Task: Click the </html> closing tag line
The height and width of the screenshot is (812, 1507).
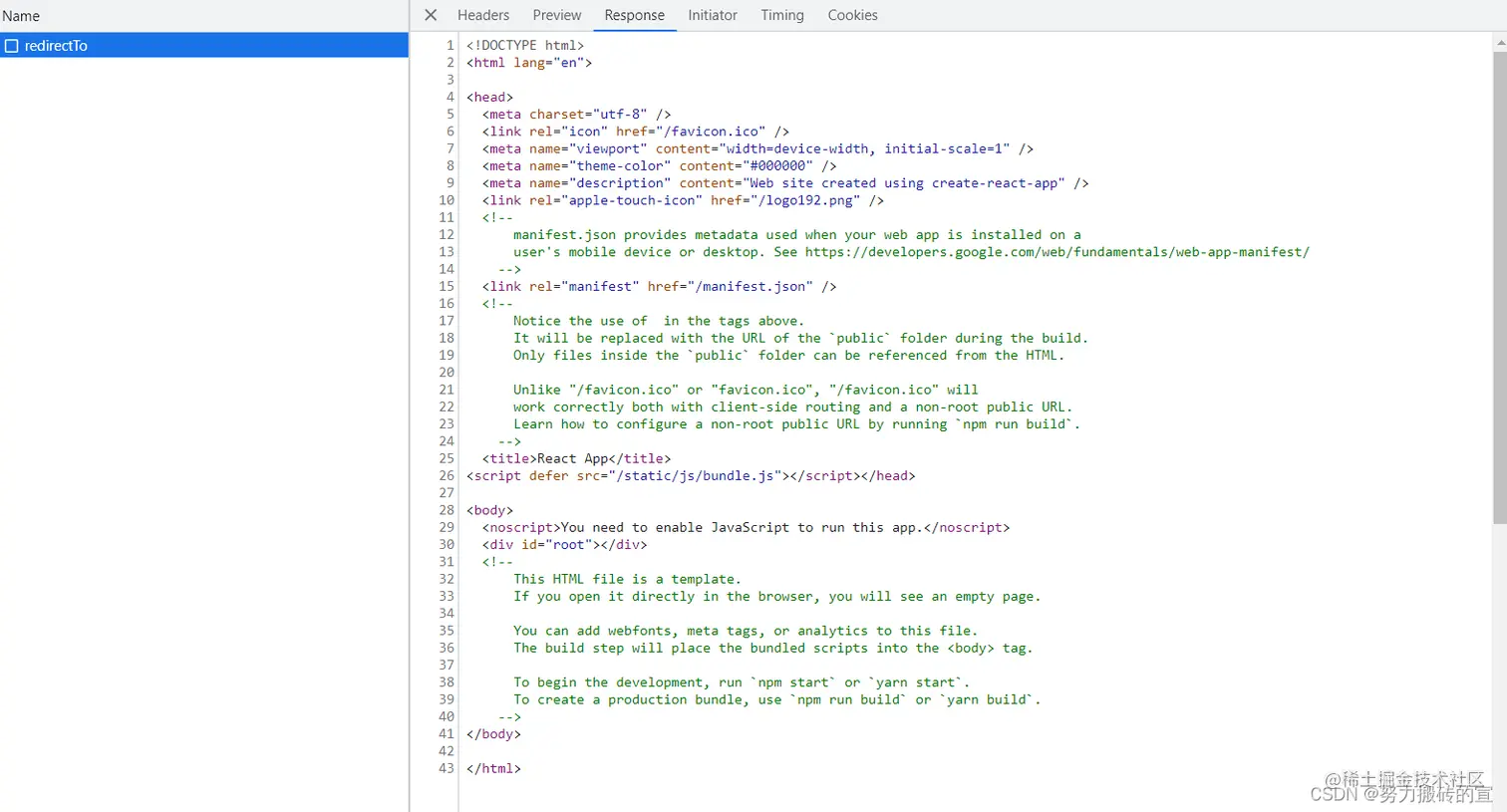Action: point(493,768)
